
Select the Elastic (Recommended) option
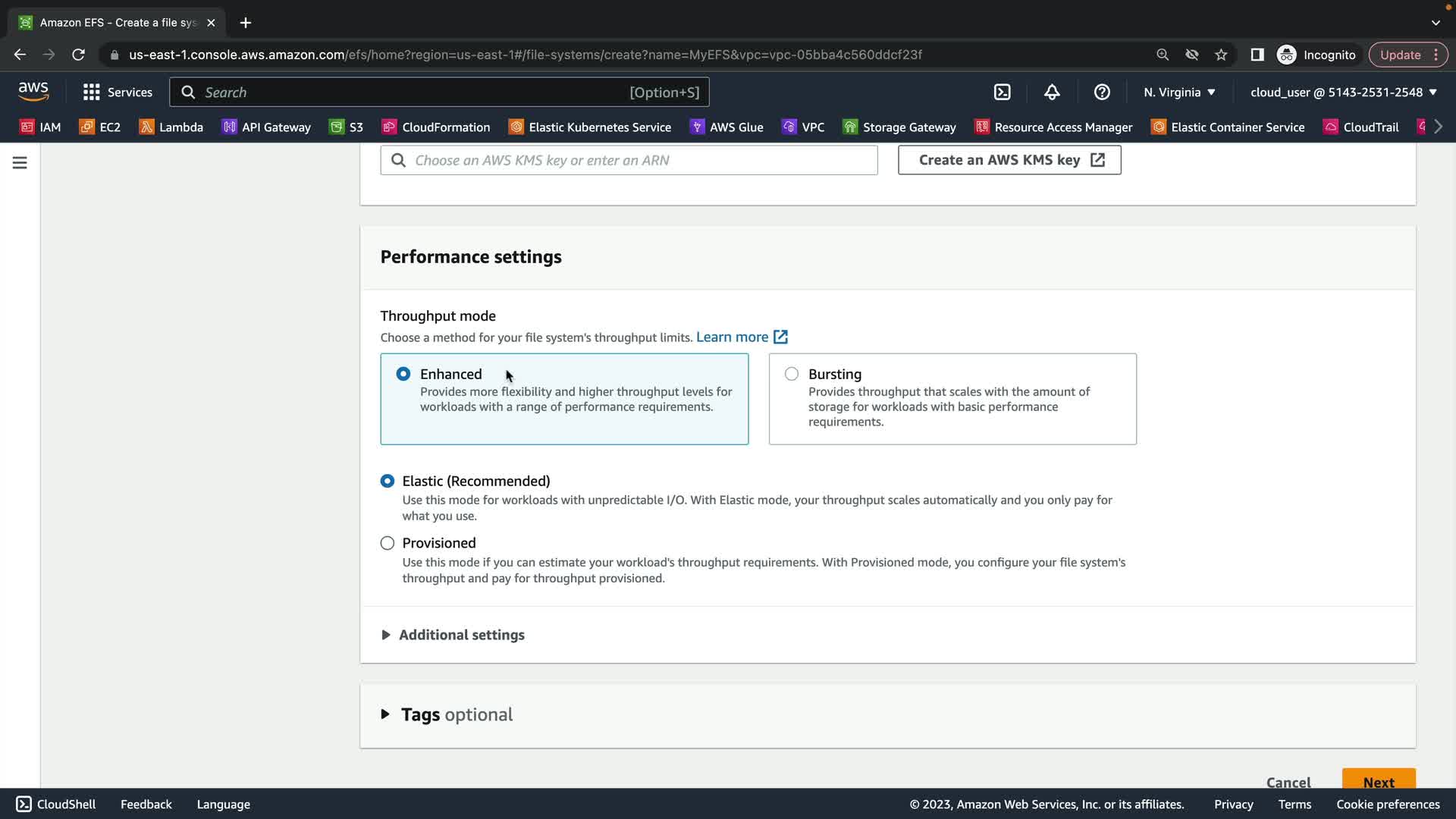tap(388, 481)
